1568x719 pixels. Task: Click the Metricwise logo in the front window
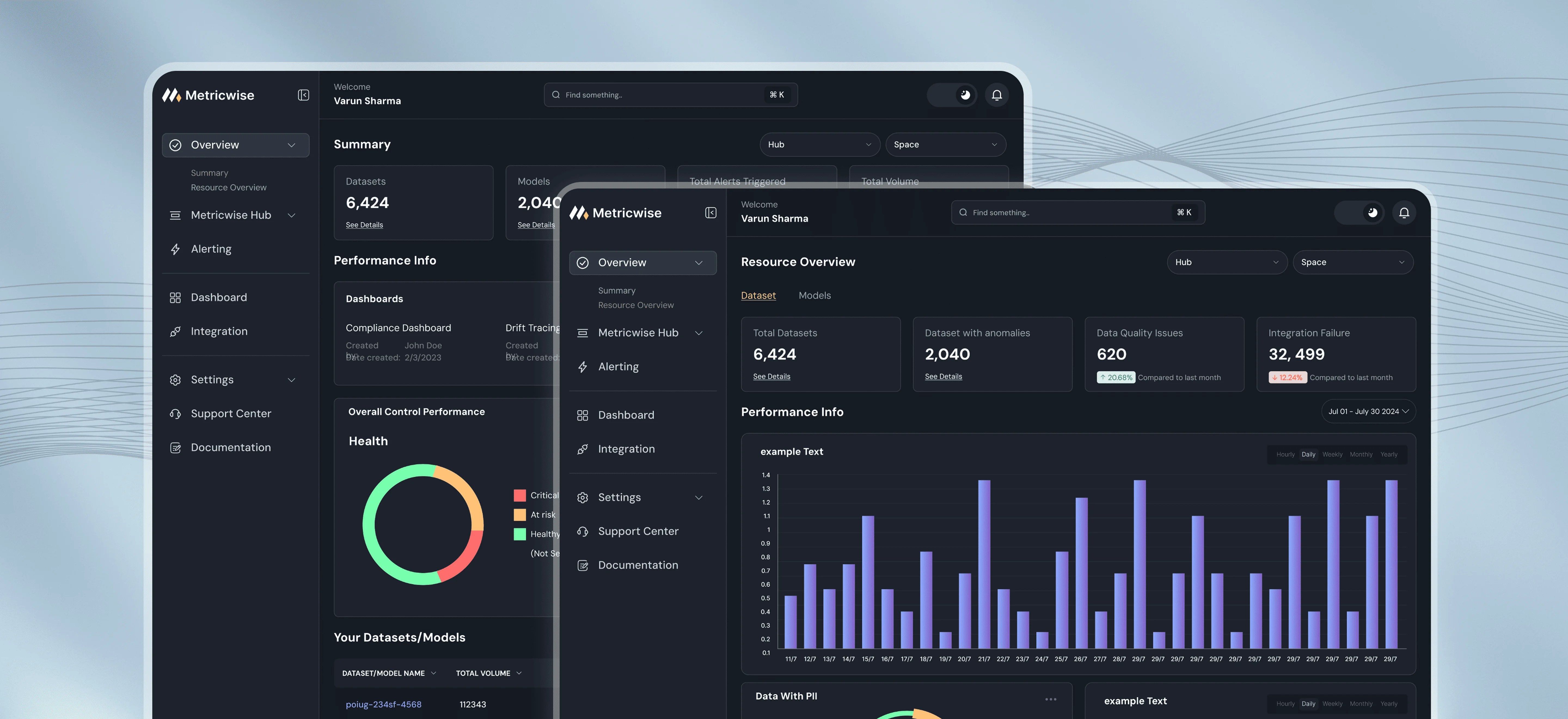(615, 212)
